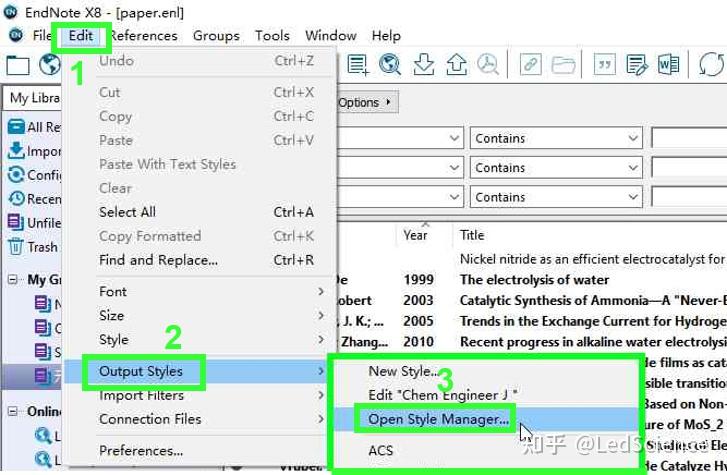
Task: Click the Export upload-arrow toolbar icon
Action: [x=457, y=64]
